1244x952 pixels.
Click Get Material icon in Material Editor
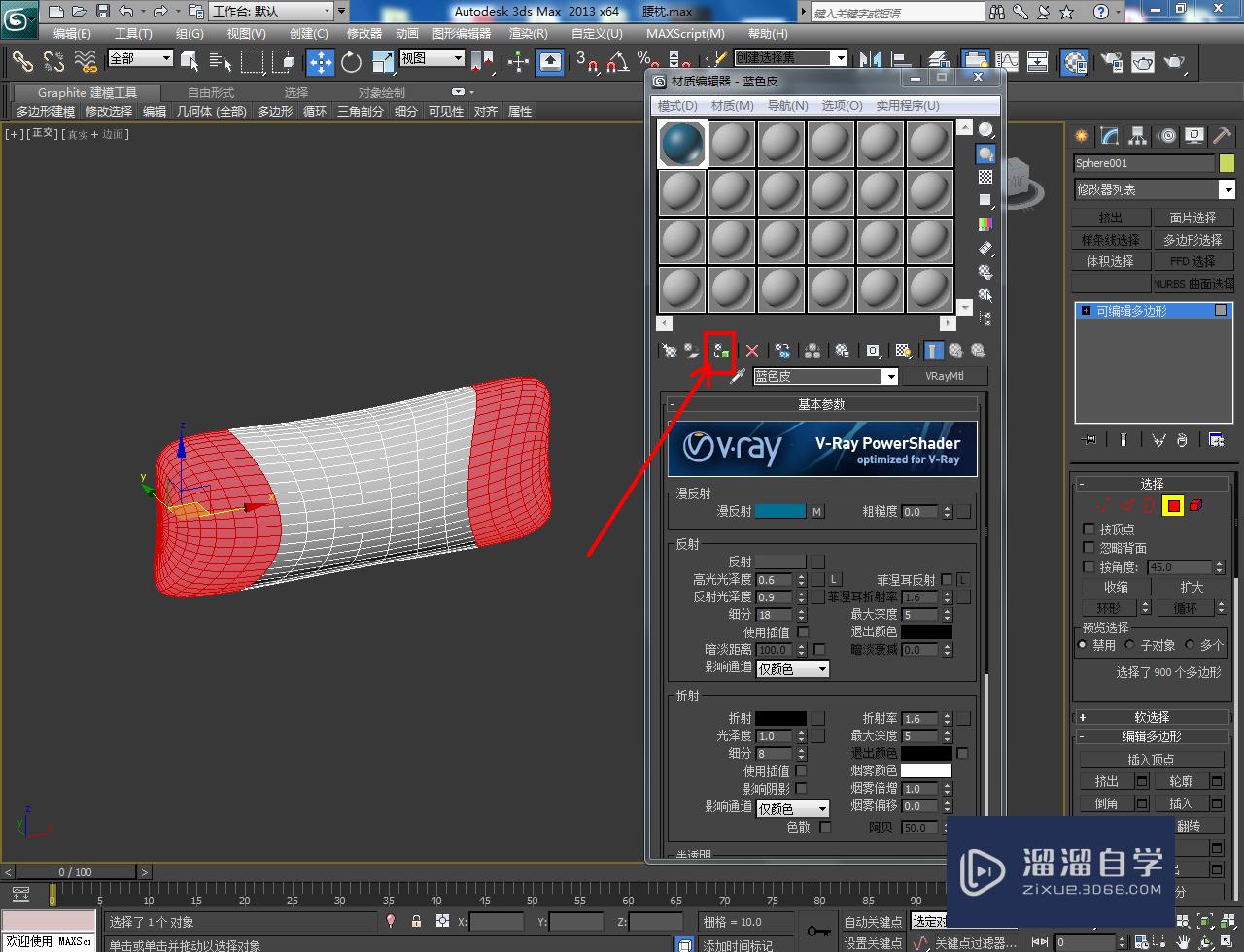(669, 351)
